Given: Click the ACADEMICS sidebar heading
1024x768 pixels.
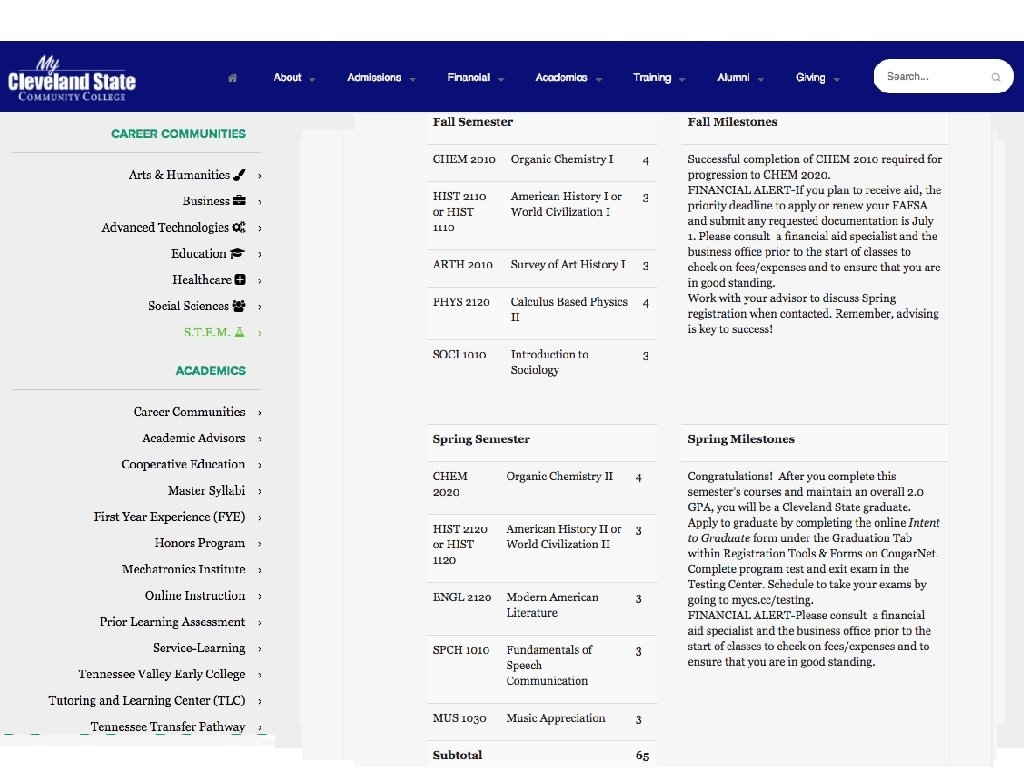Looking at the screenshot, I should tap(210, 370).
